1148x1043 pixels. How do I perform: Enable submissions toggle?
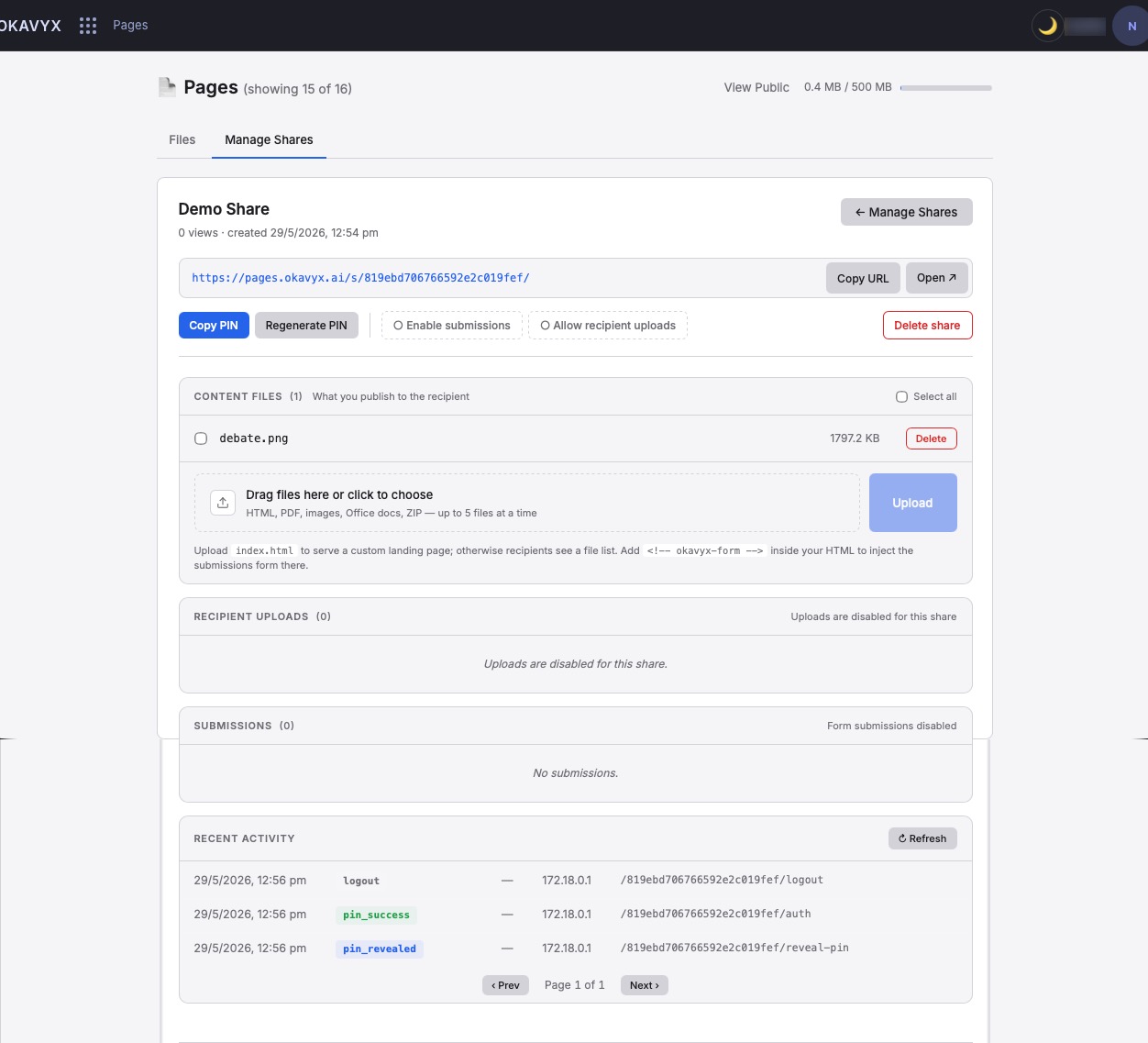452,326
